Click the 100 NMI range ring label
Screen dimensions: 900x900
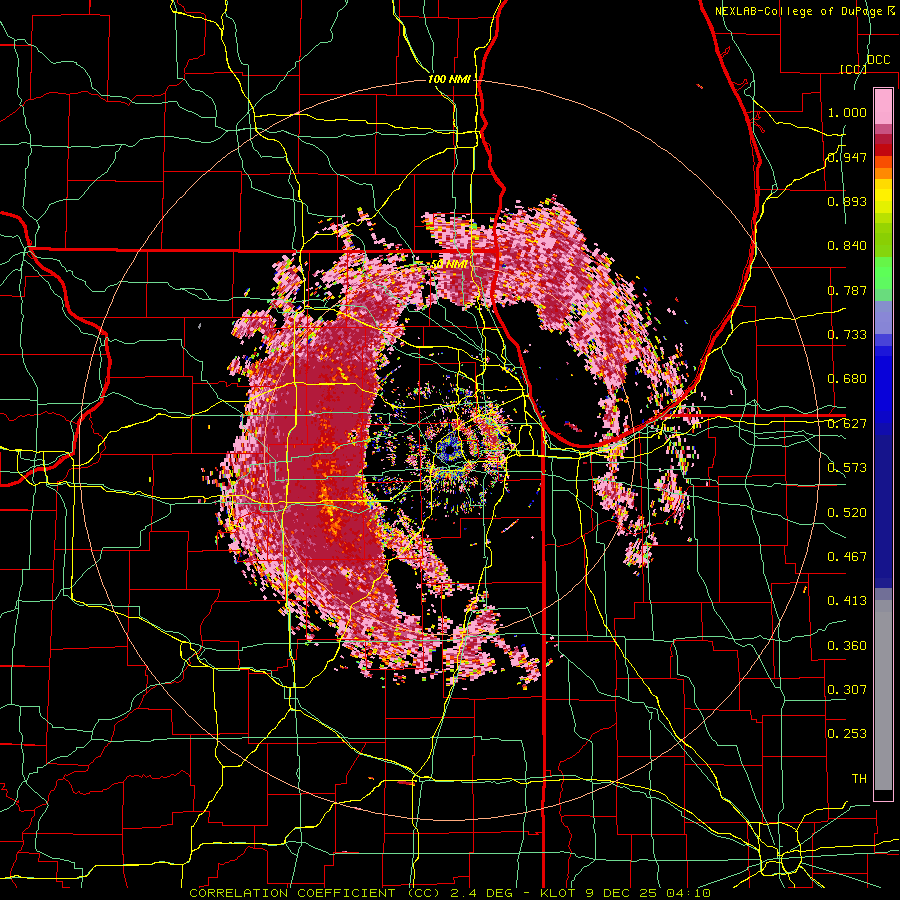click(x=449, y=79)
